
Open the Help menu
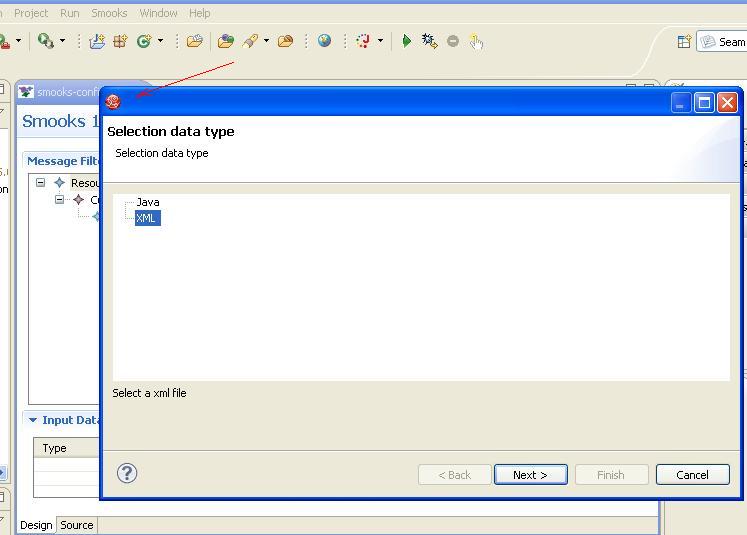coord(200,13)
